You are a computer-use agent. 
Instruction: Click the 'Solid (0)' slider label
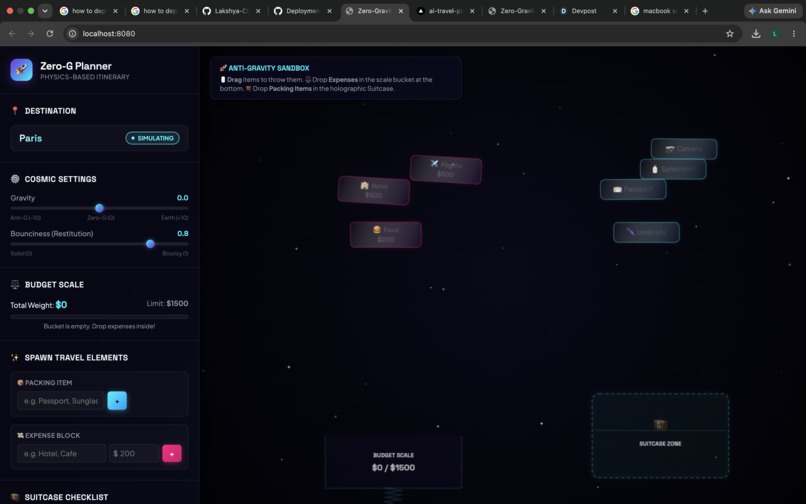[21, 254]
